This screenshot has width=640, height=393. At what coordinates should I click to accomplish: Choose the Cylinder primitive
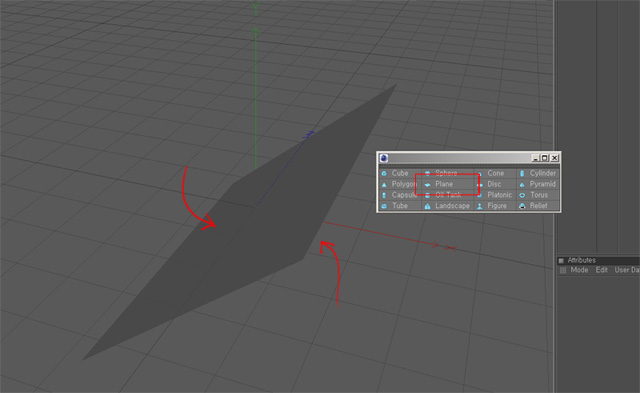[x=538, y=173]
